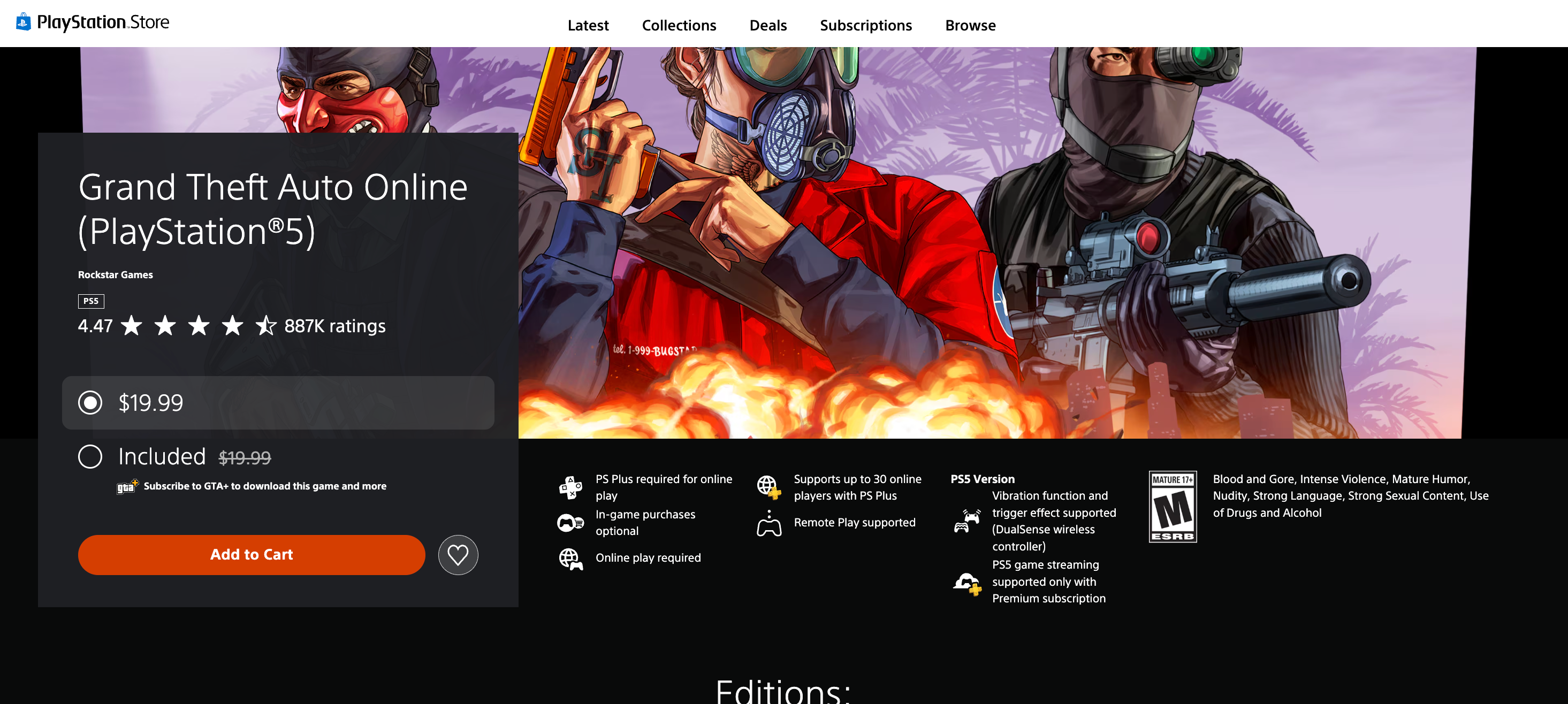Click the DualSense vibration feature icon

point(967,521)
